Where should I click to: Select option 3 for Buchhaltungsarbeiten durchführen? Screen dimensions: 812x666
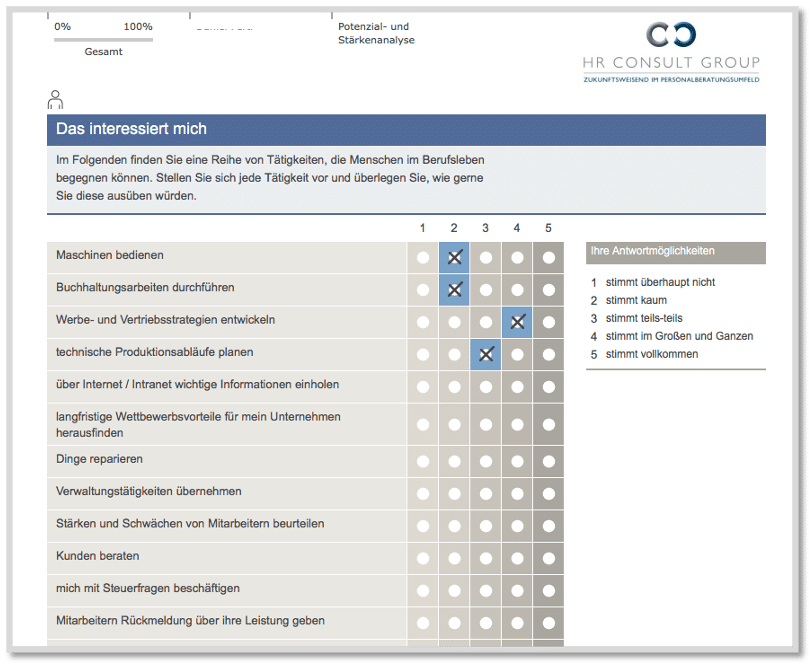(486, 290)
